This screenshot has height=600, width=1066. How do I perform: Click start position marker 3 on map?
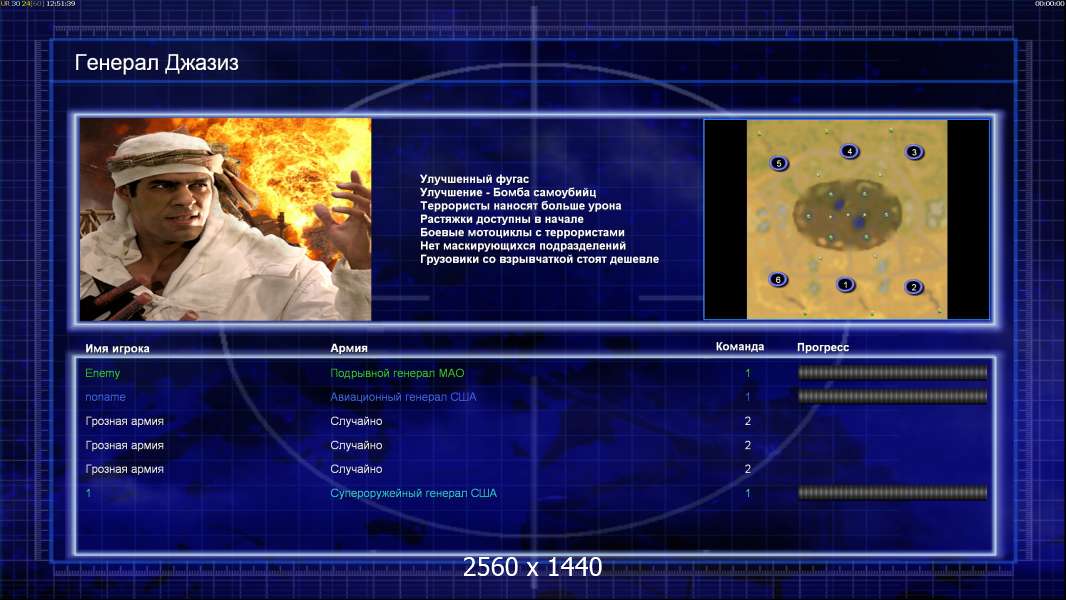point(914,152)
